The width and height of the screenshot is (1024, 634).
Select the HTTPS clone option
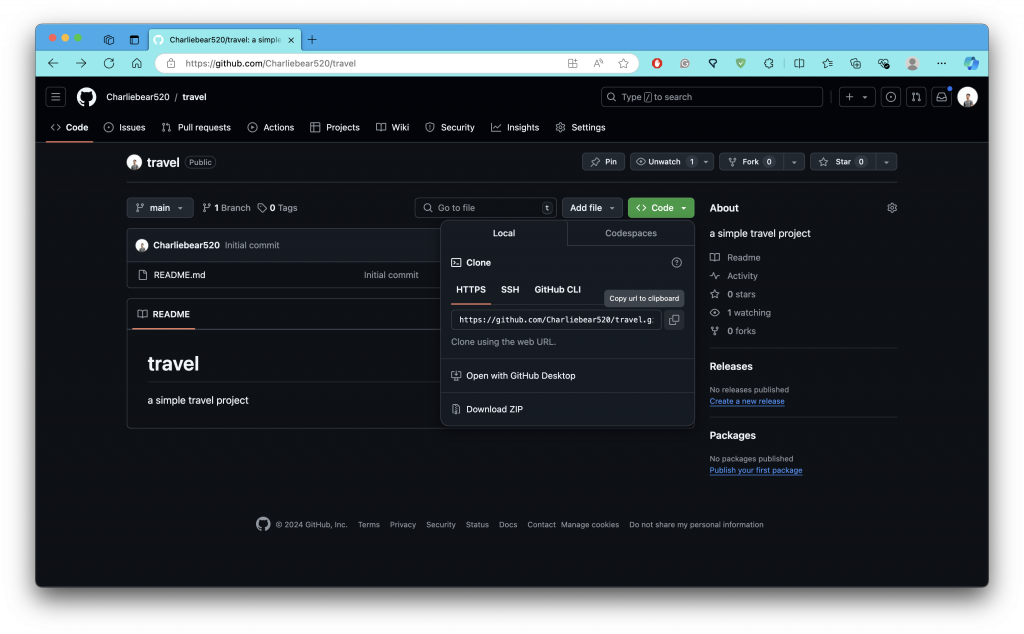coord(471,290)
